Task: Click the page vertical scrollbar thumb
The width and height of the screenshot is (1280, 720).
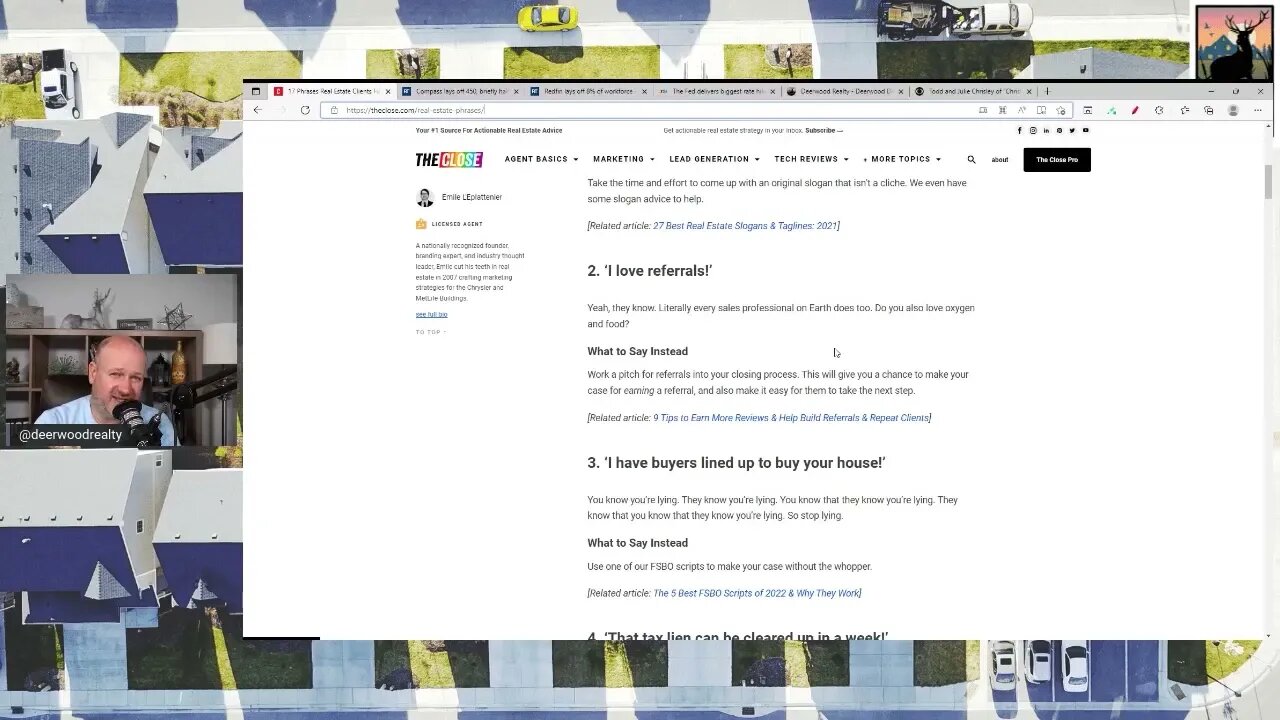Action: point(1268,182)
